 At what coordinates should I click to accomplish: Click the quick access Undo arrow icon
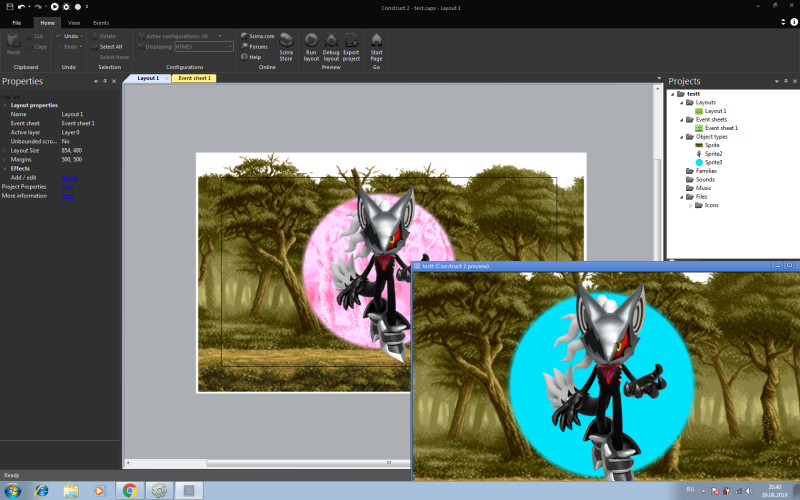click(x=21, y=7)
